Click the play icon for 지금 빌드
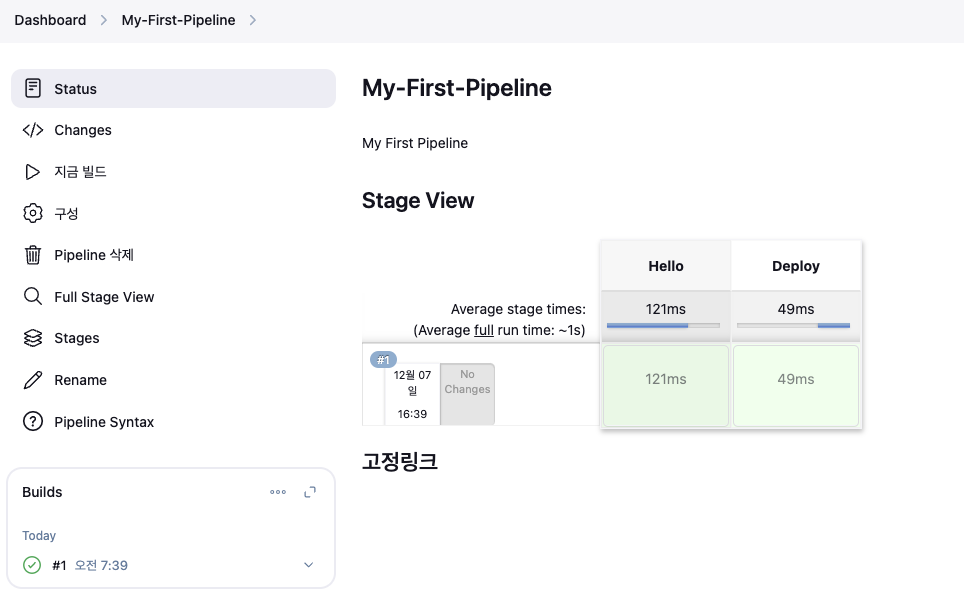 [x=33, y=172]
